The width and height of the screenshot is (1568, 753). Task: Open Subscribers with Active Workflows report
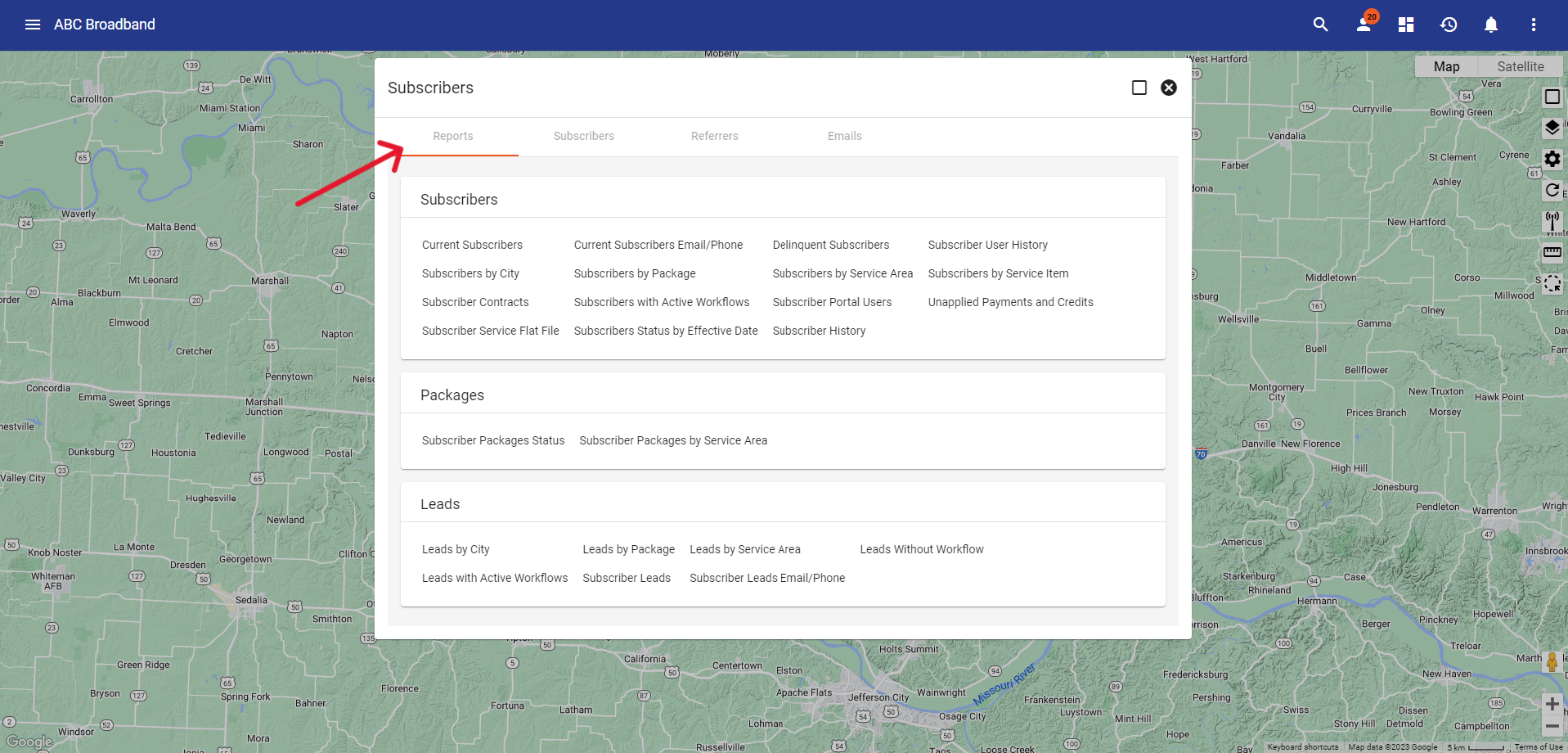click(662, 302)
